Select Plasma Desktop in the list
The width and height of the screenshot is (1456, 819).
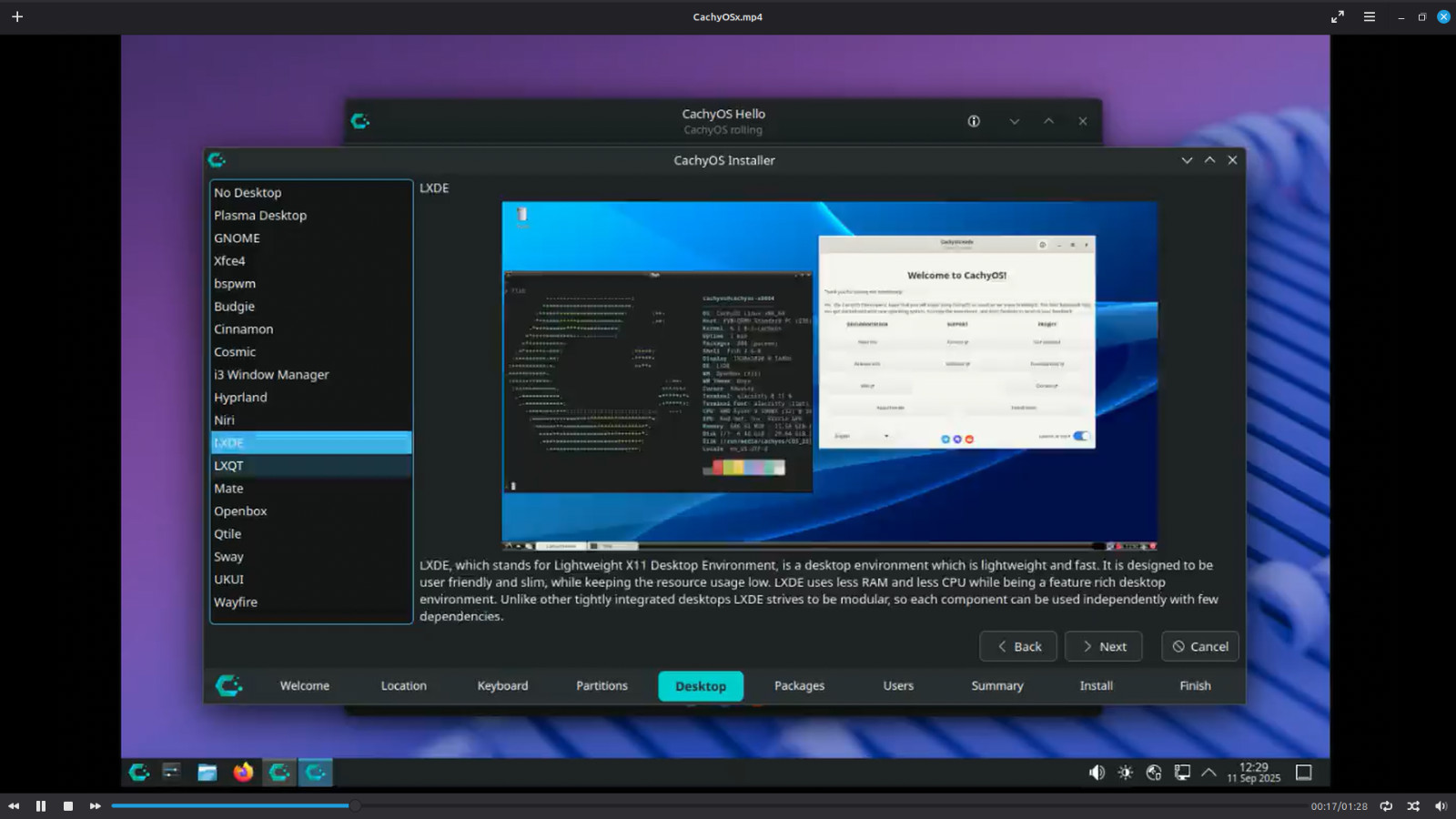click(x=311, y=216)
